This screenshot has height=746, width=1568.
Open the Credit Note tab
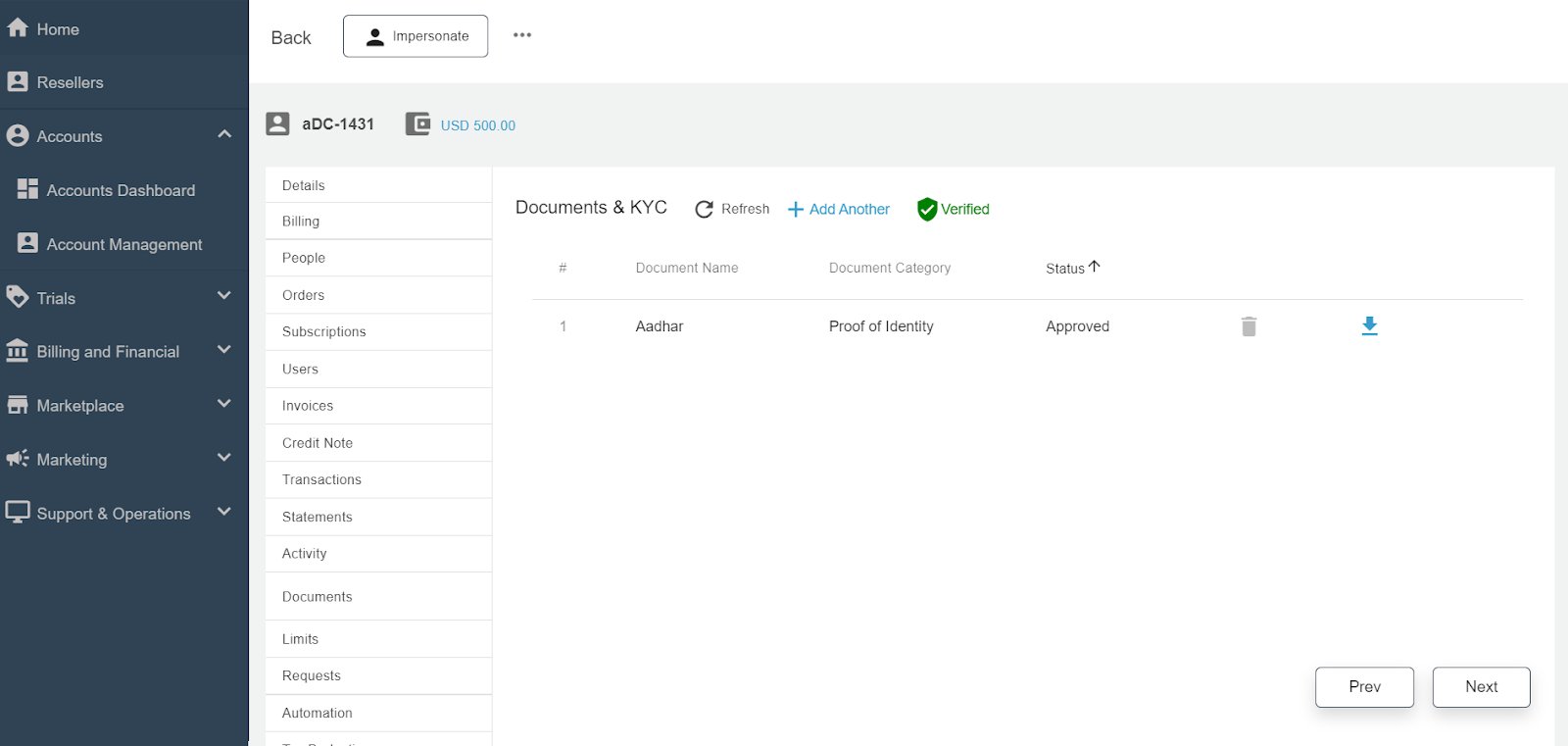tap(378, 443)
